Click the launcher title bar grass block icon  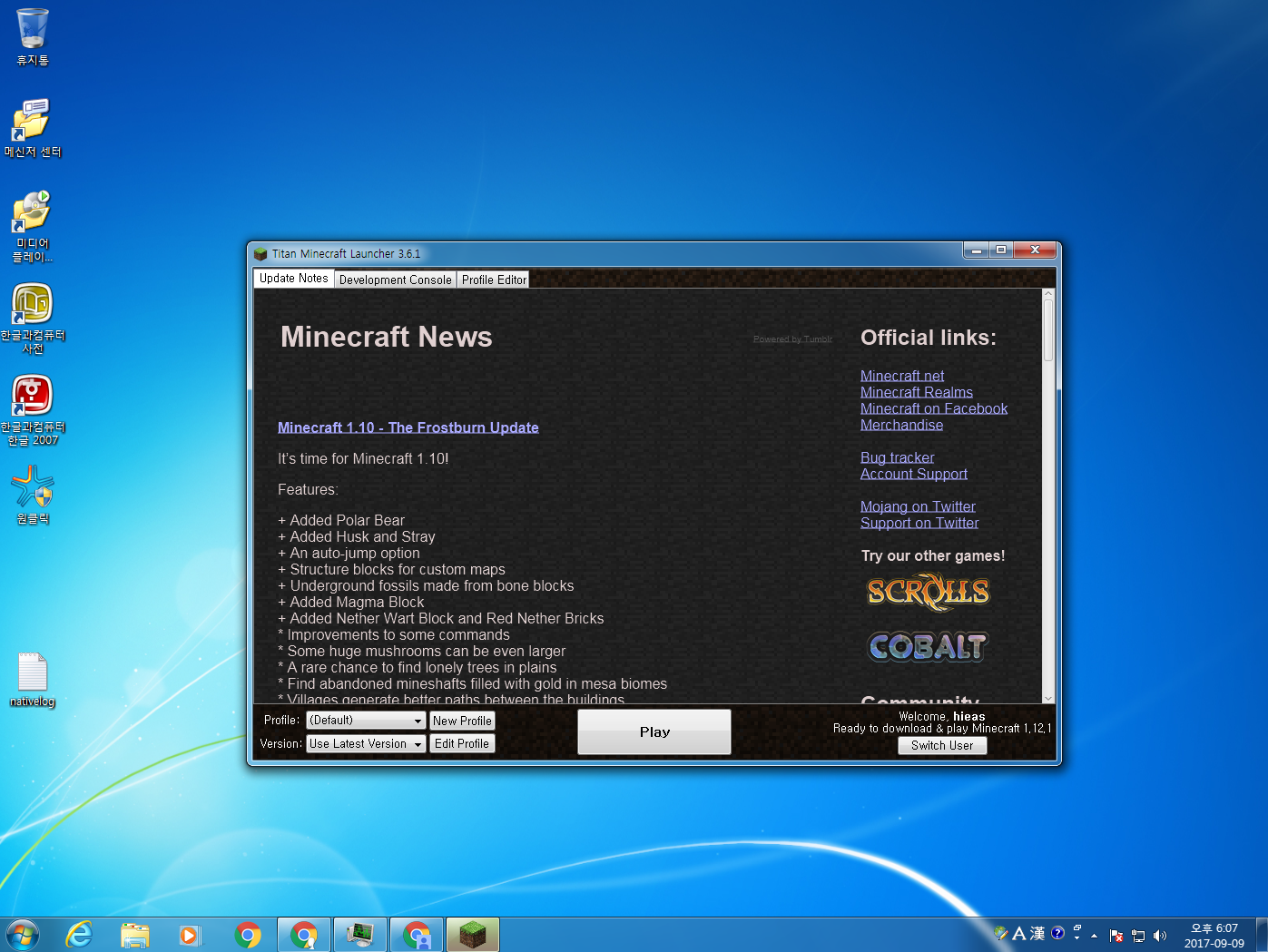click(260, 254)
